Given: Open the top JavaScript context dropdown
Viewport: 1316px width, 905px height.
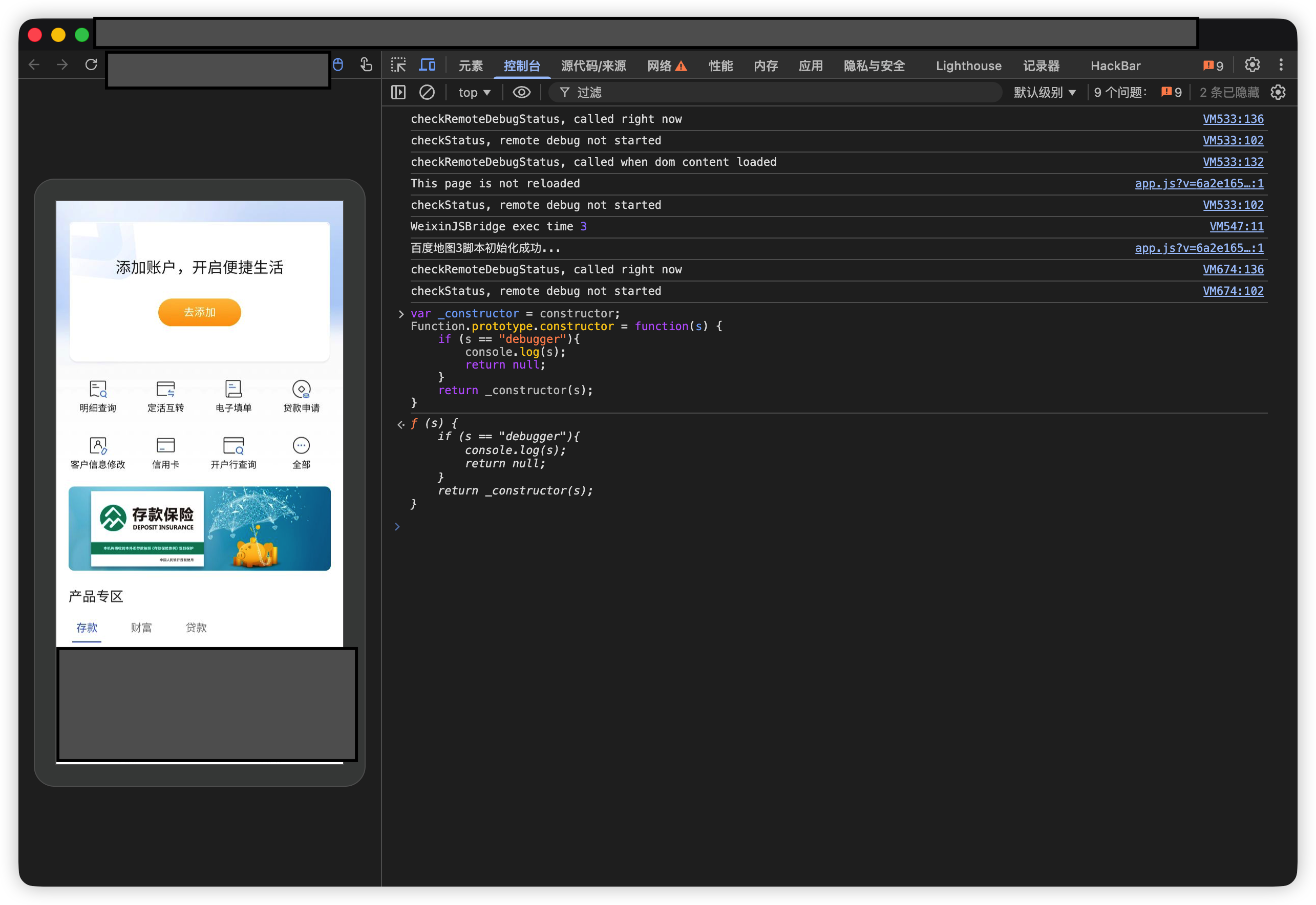Looking at the screenshot, I should coord(474,93).
